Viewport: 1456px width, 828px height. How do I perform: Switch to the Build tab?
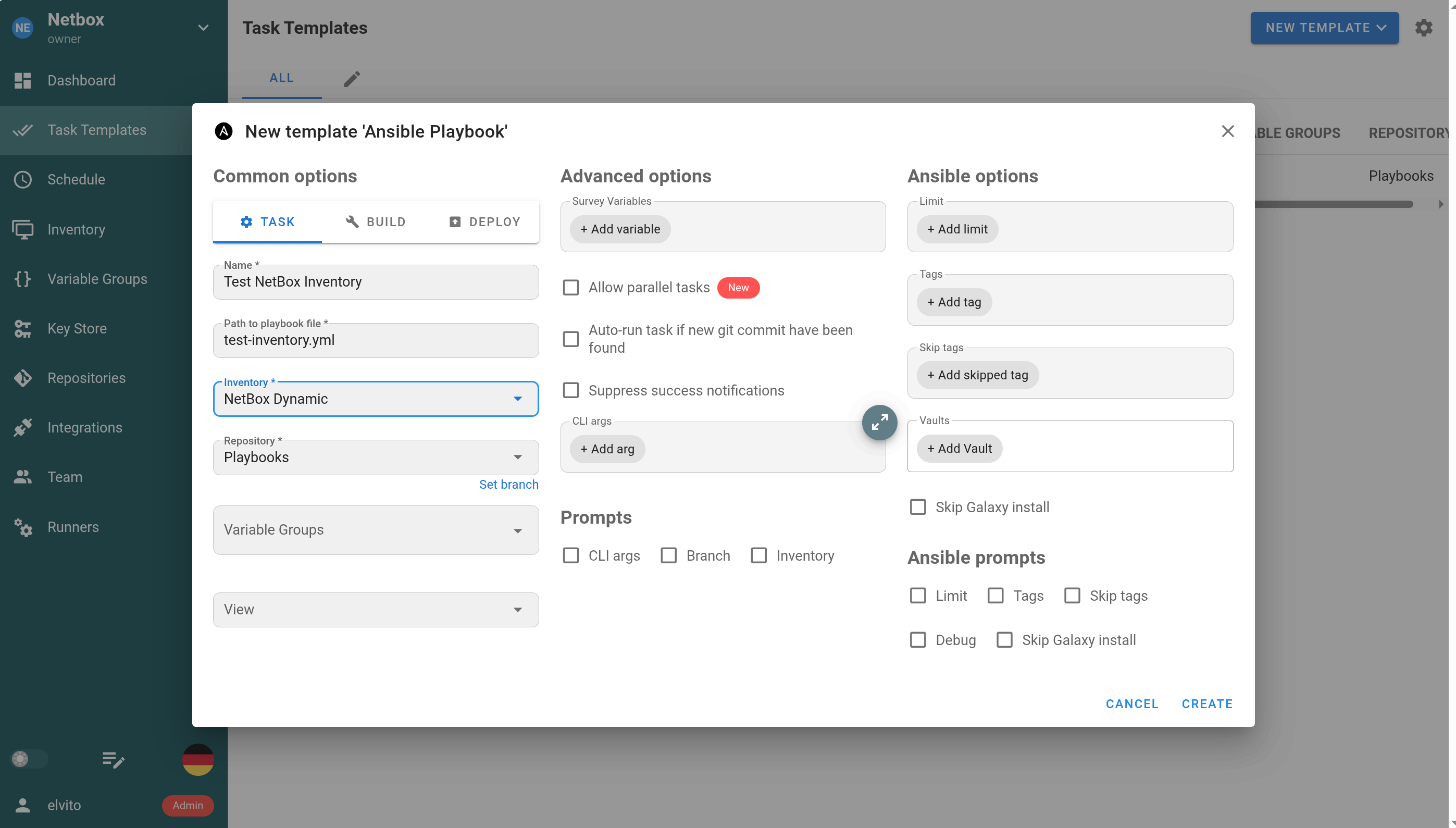pyautogui.click(x=375, y=222)
